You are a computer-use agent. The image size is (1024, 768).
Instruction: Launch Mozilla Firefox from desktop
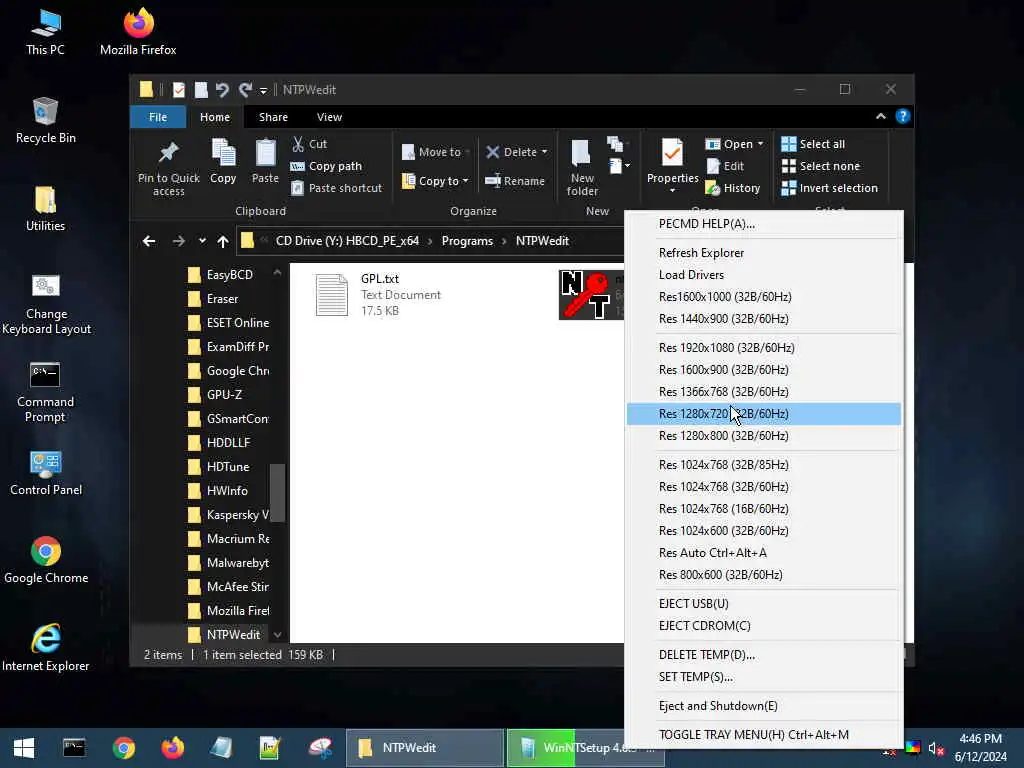point(138,31)
